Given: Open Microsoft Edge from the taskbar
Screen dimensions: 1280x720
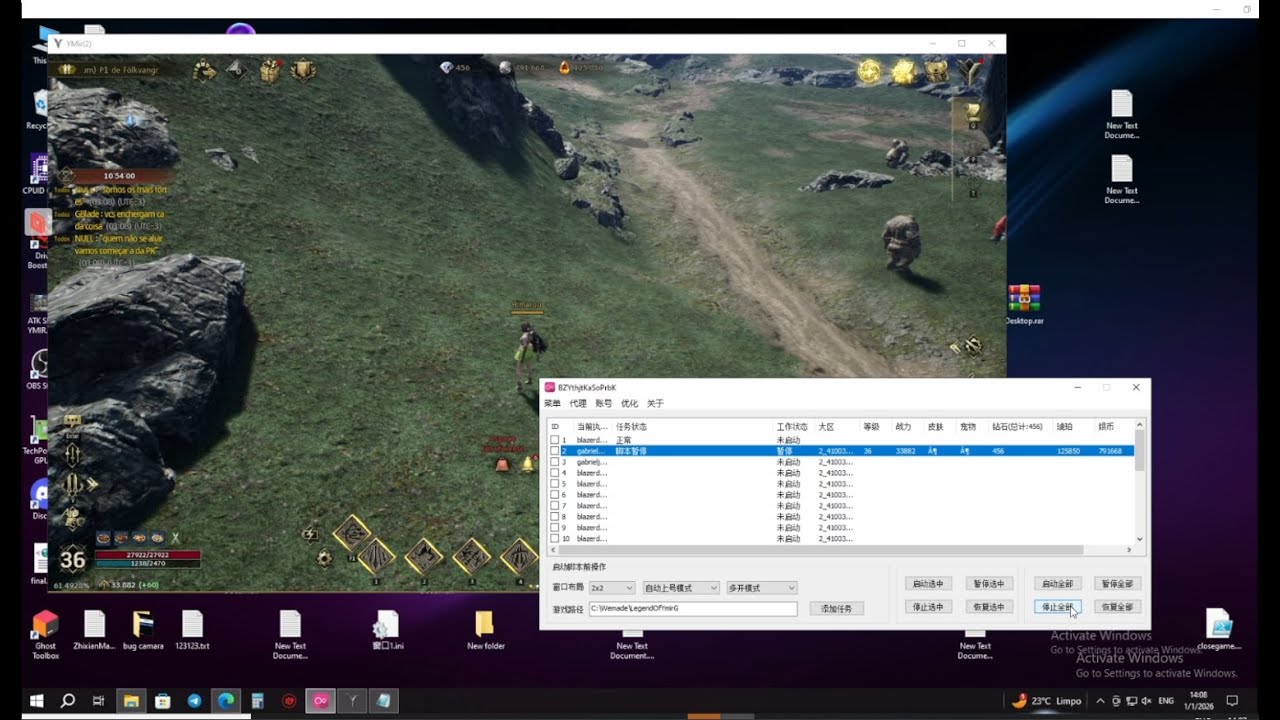Looking at the screenshot, I should click(226, 701).
